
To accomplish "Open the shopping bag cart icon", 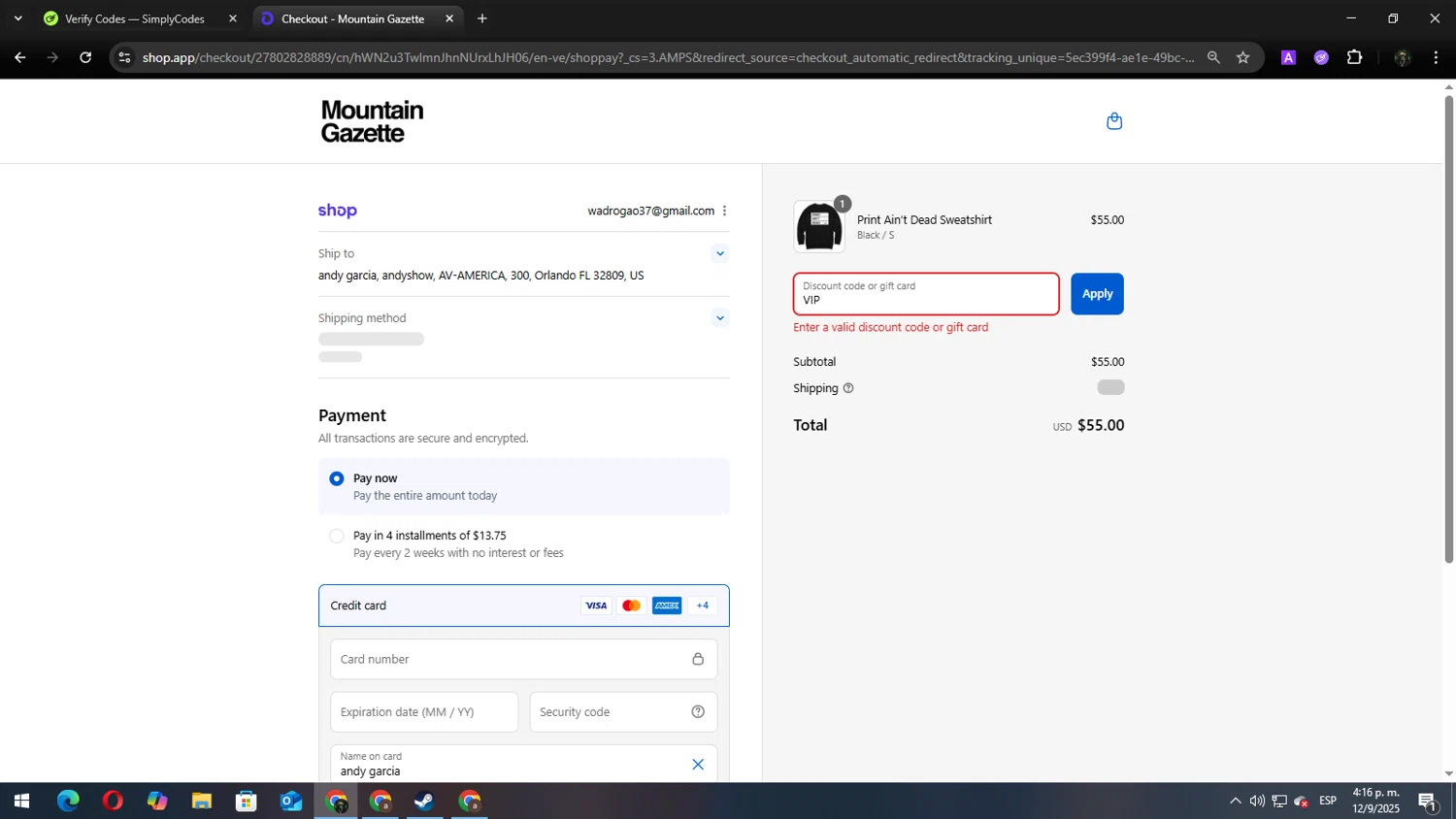I will click(1114, 121).
